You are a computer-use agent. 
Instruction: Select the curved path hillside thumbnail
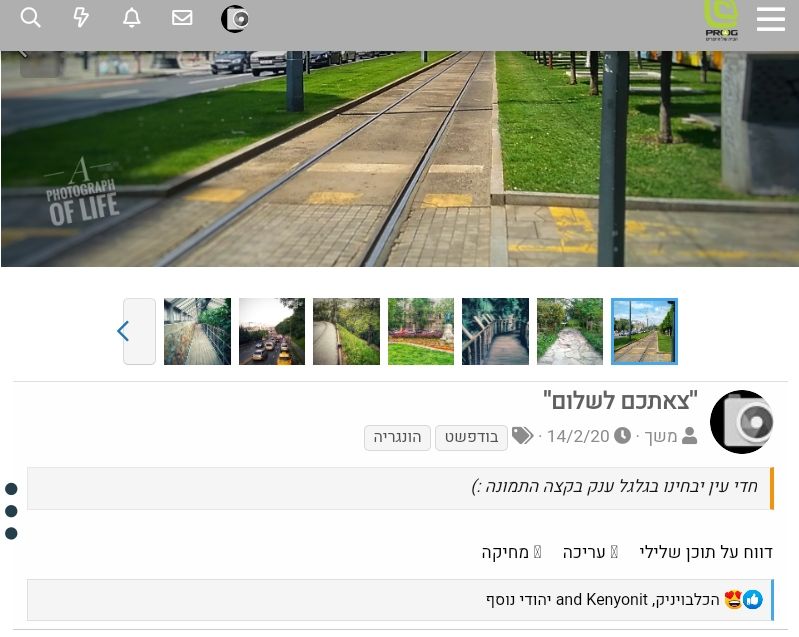[x=347, y=331]
